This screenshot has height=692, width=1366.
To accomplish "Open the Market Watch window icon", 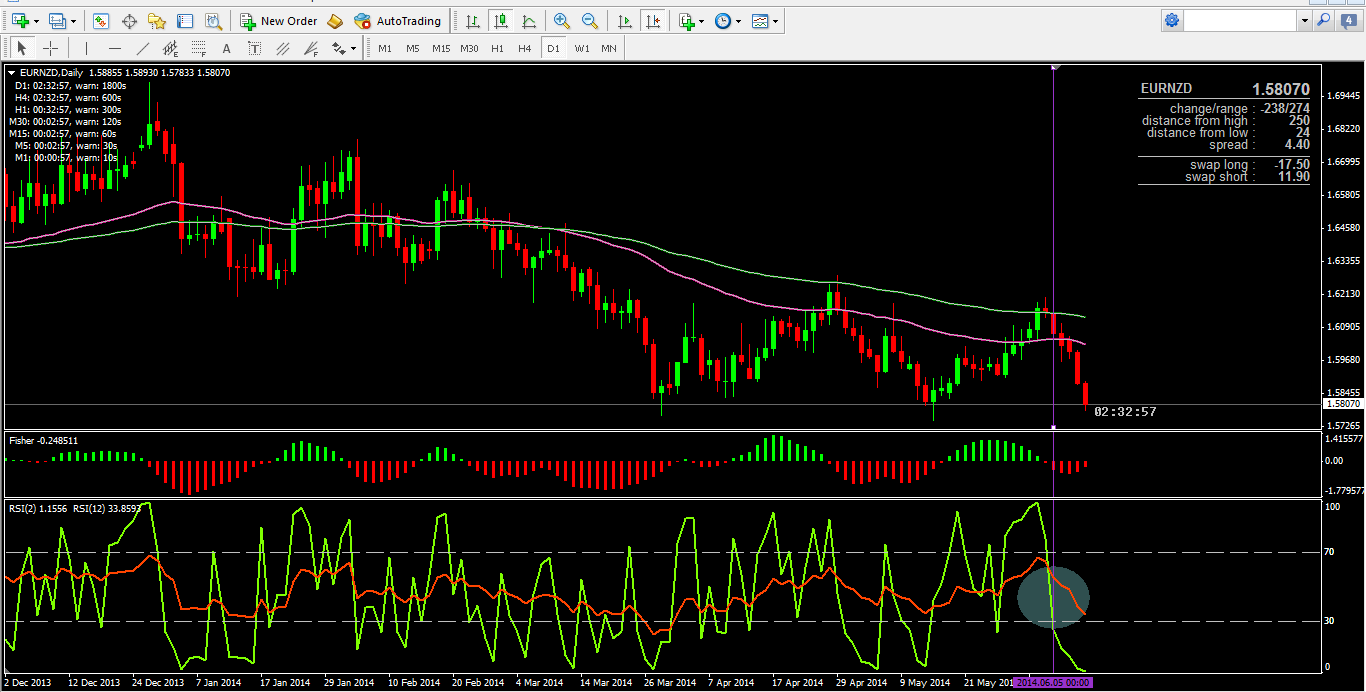I will (101, 21).
